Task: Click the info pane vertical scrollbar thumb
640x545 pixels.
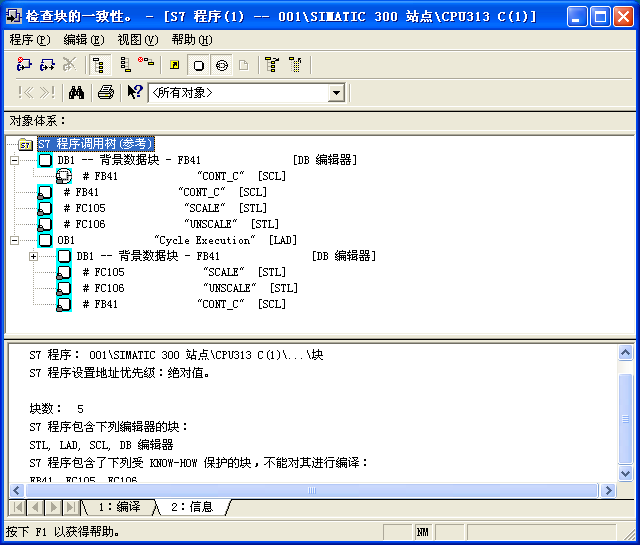Action: pos(626,418)
